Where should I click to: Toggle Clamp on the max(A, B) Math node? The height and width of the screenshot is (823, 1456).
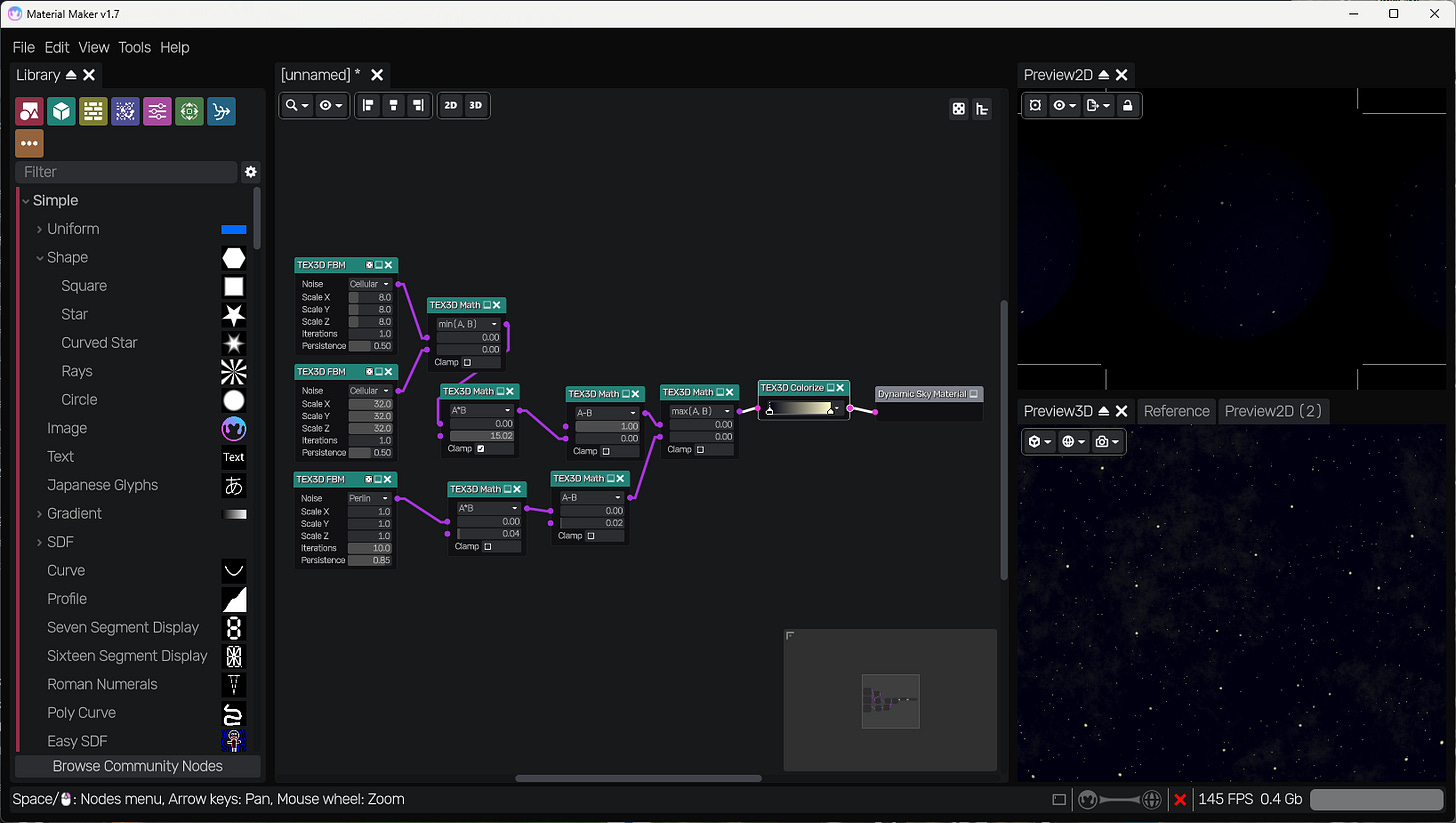pos(700,450)
